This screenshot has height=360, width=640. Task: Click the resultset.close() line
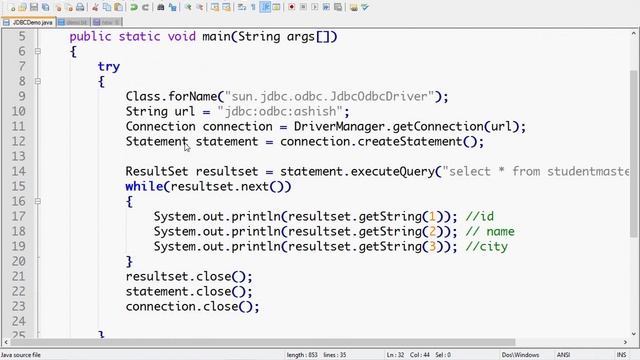click(189, 277)
